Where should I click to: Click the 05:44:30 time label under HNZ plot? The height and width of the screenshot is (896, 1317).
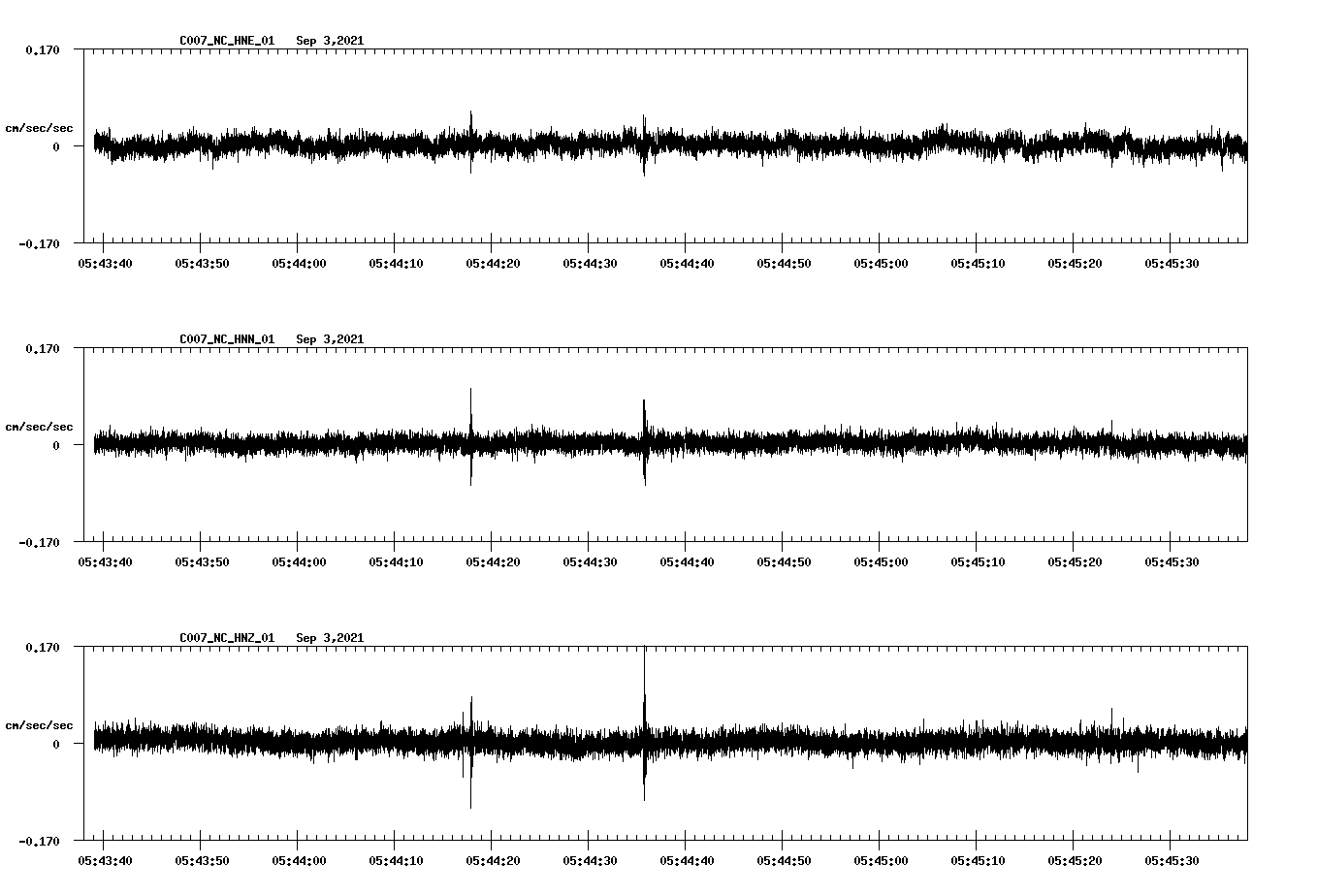coord(590,860)
